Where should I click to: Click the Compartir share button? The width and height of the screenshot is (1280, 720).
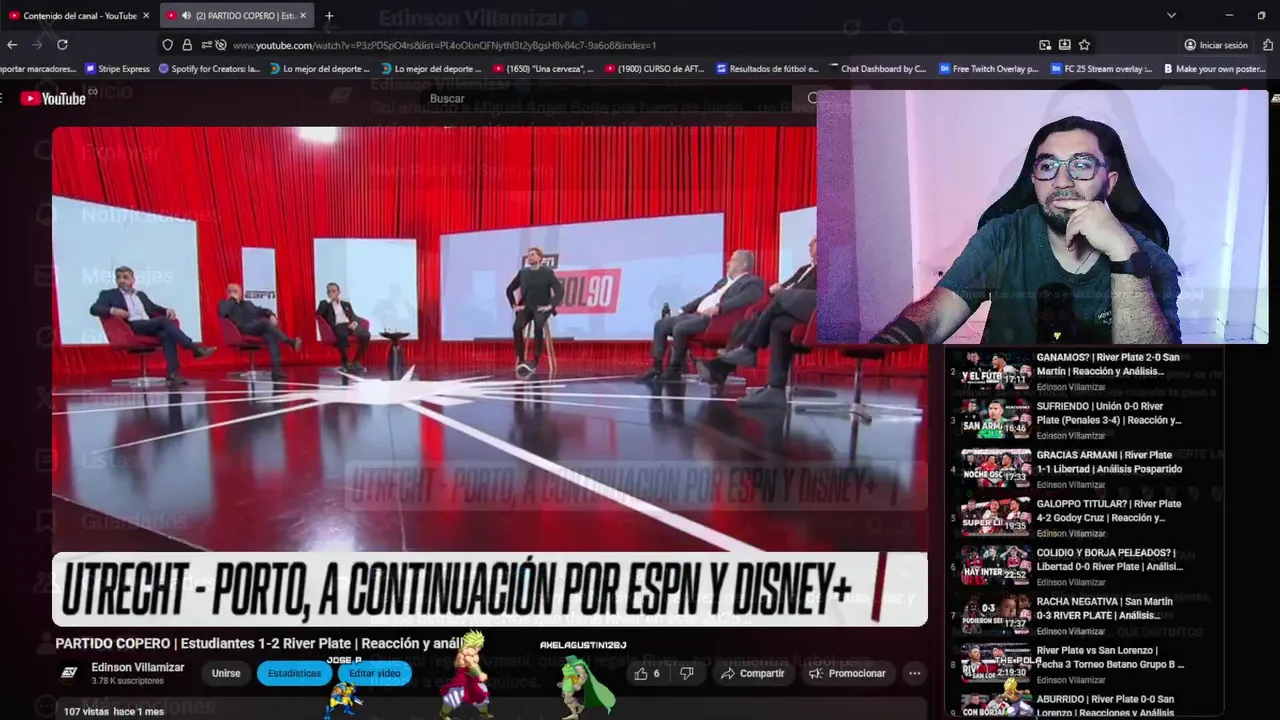coord(754,673)
